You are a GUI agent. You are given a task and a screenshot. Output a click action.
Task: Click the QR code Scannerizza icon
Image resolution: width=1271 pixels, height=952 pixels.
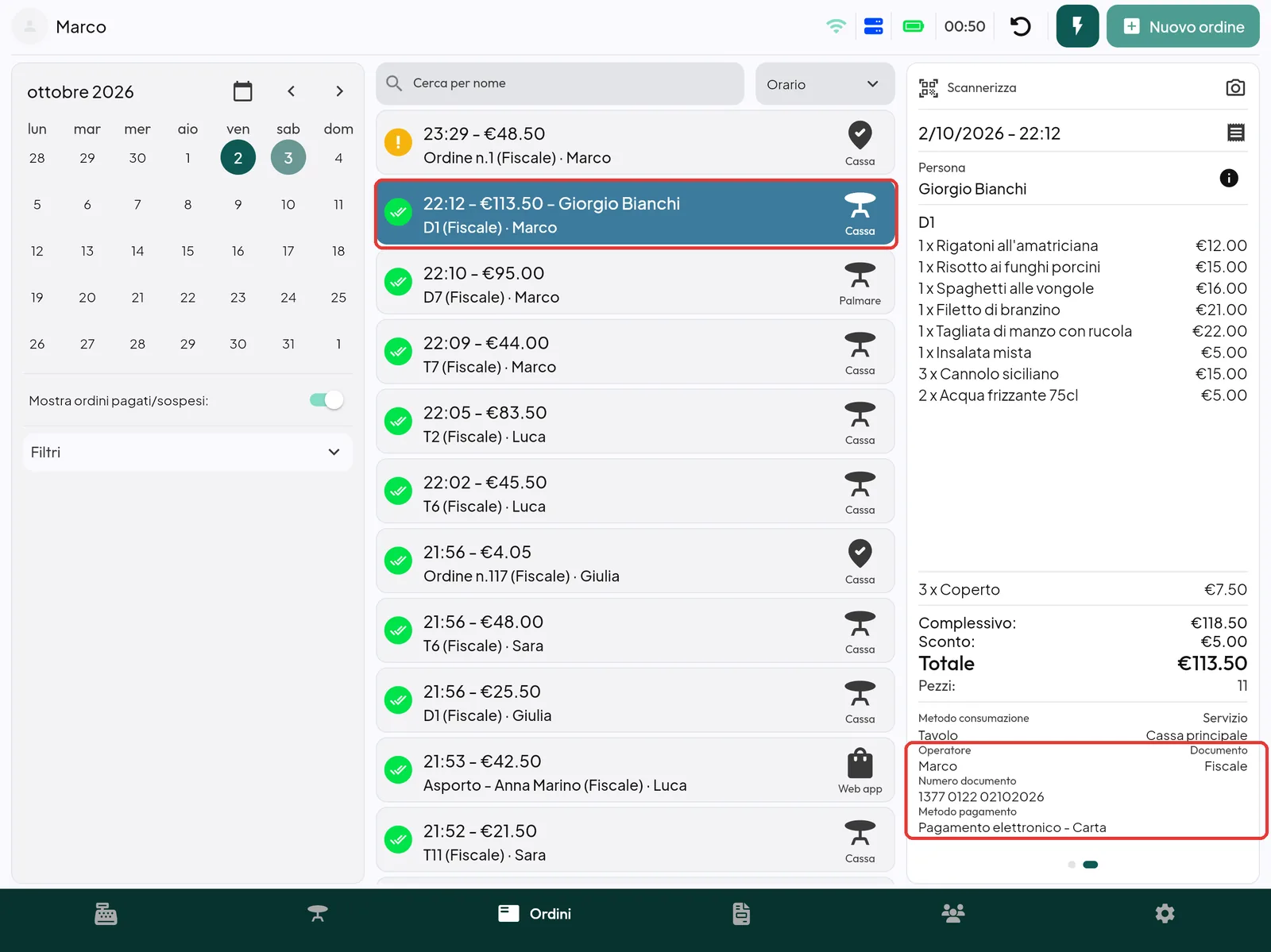pyautogui.click(x=928, y=87)
